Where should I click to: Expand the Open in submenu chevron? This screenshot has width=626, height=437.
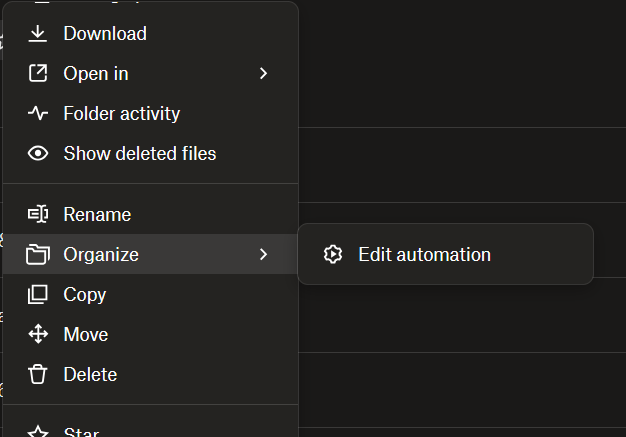point(263,74)
